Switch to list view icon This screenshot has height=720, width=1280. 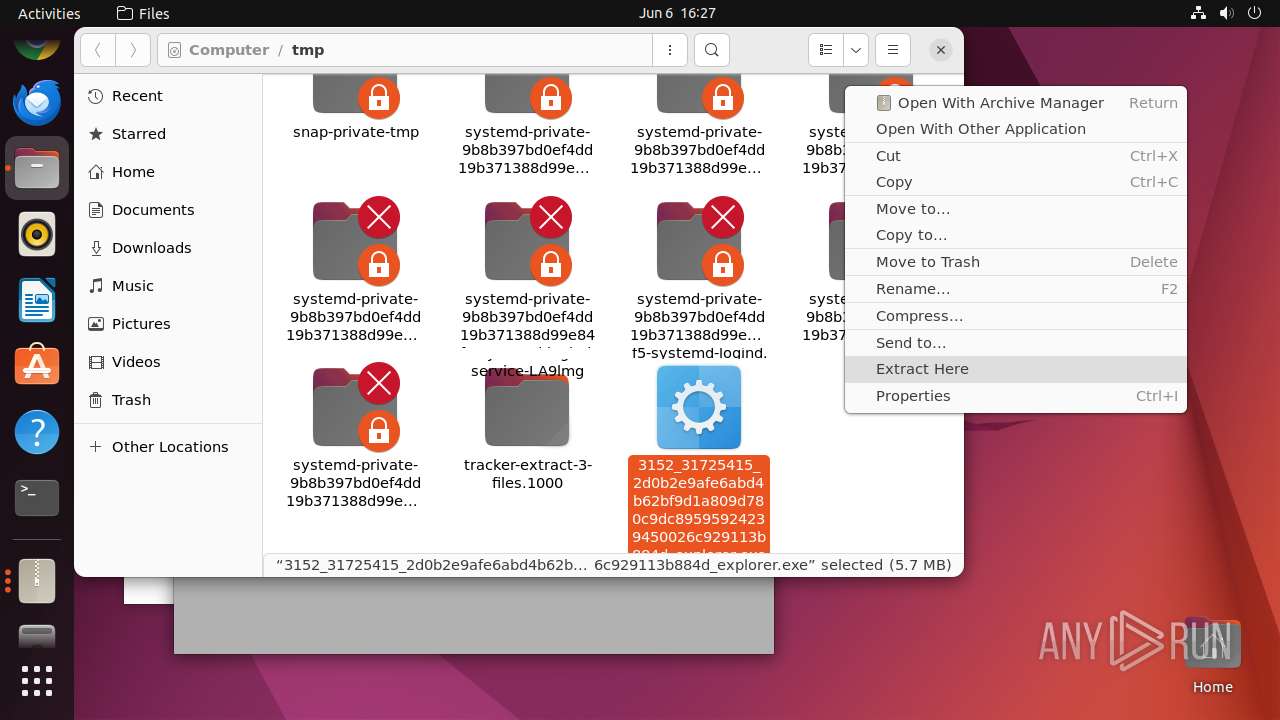[826, 50]
